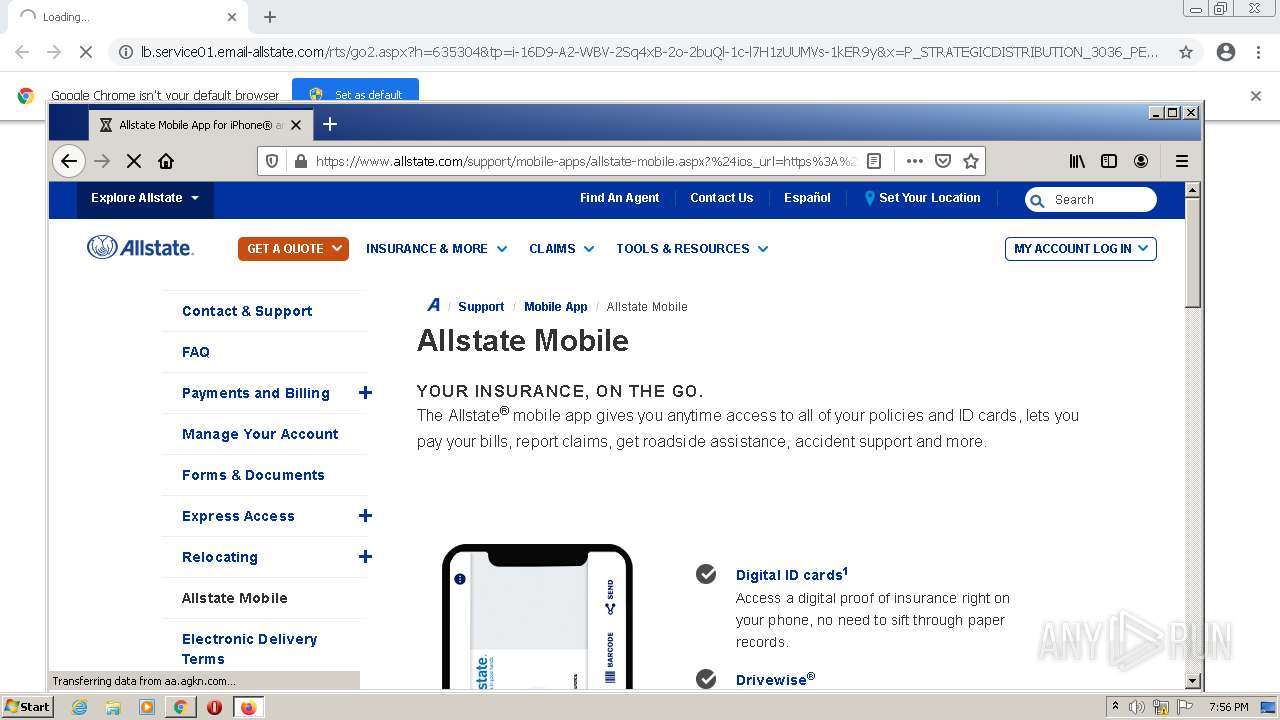Image resolution: width=1280 pixels, height=720 pixels.
Task: Click Firefox forward arrow button
Action: tap(101, 161)
